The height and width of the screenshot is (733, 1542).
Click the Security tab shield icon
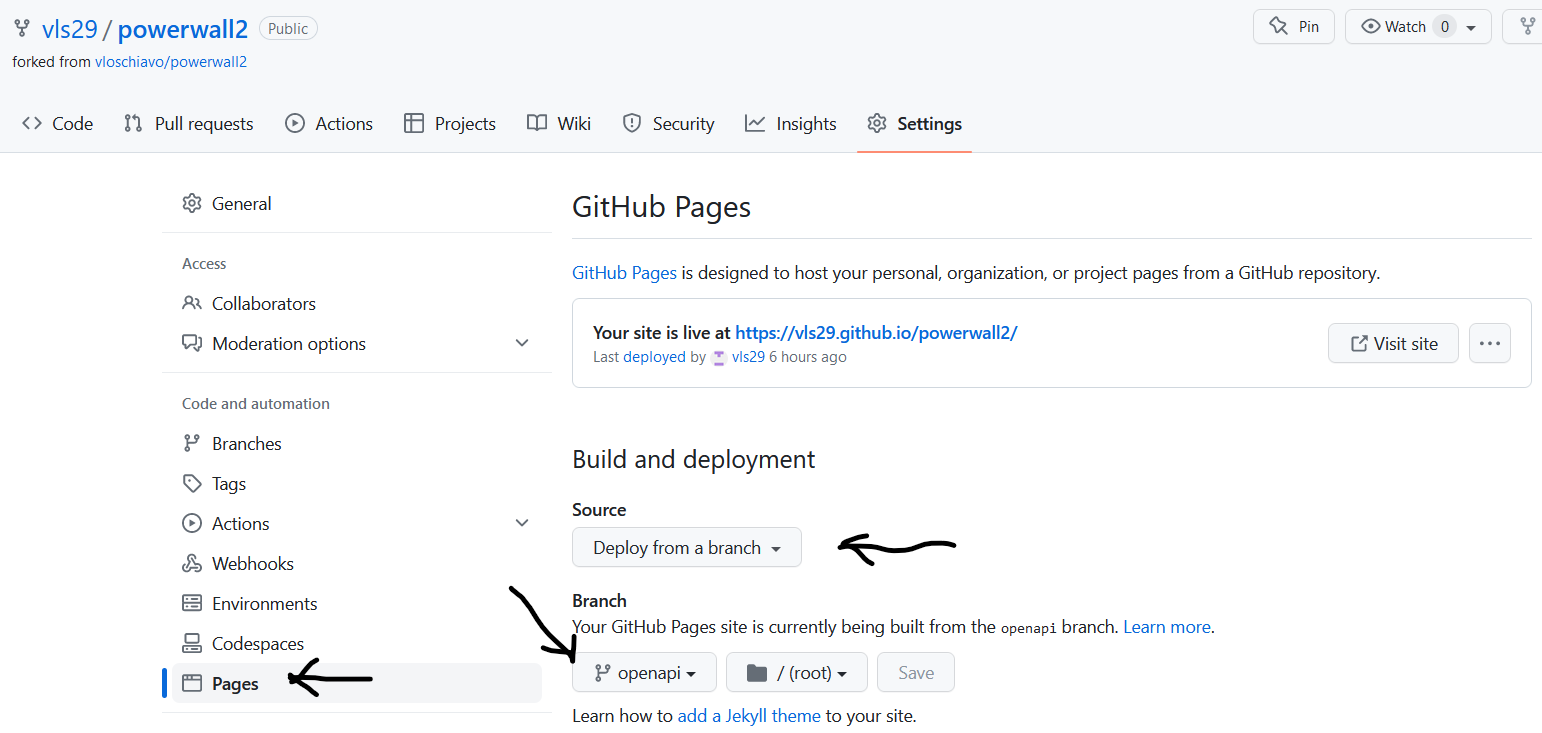click(x=632, y=123)
